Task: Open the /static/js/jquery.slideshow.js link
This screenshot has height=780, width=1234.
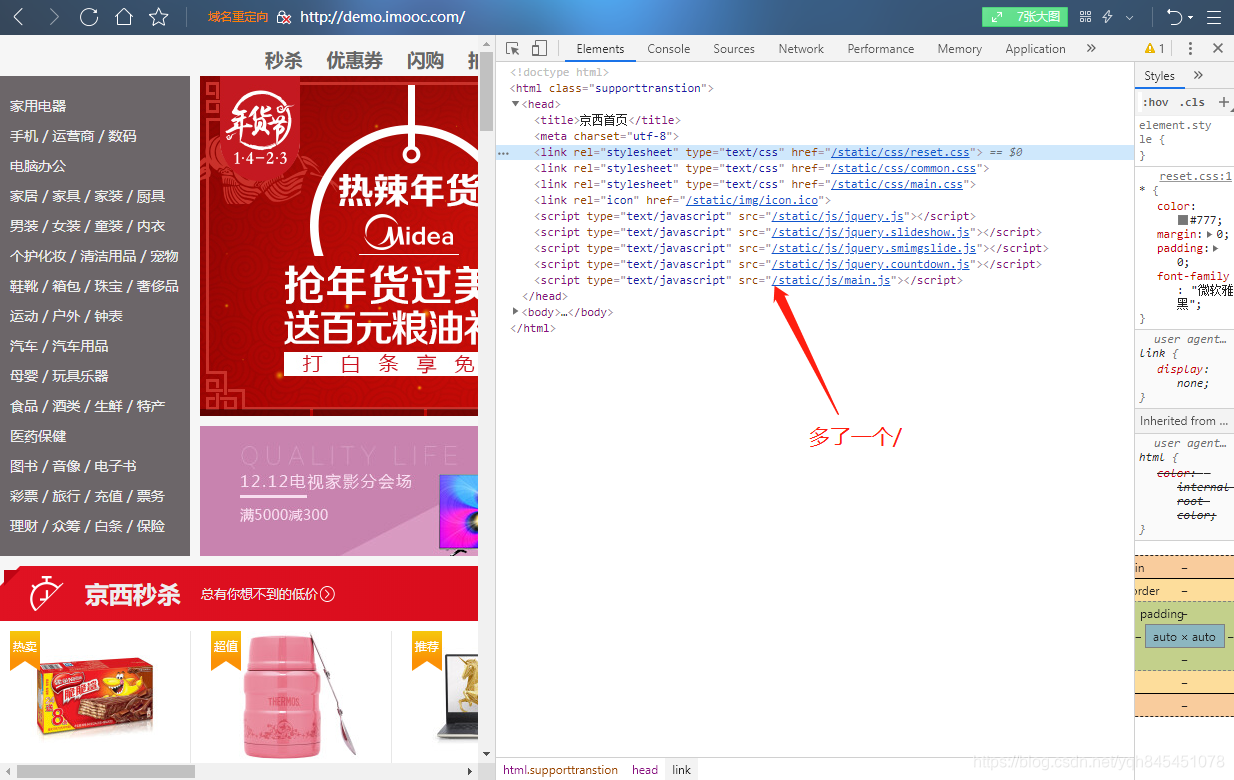Action: click(871, 232)
